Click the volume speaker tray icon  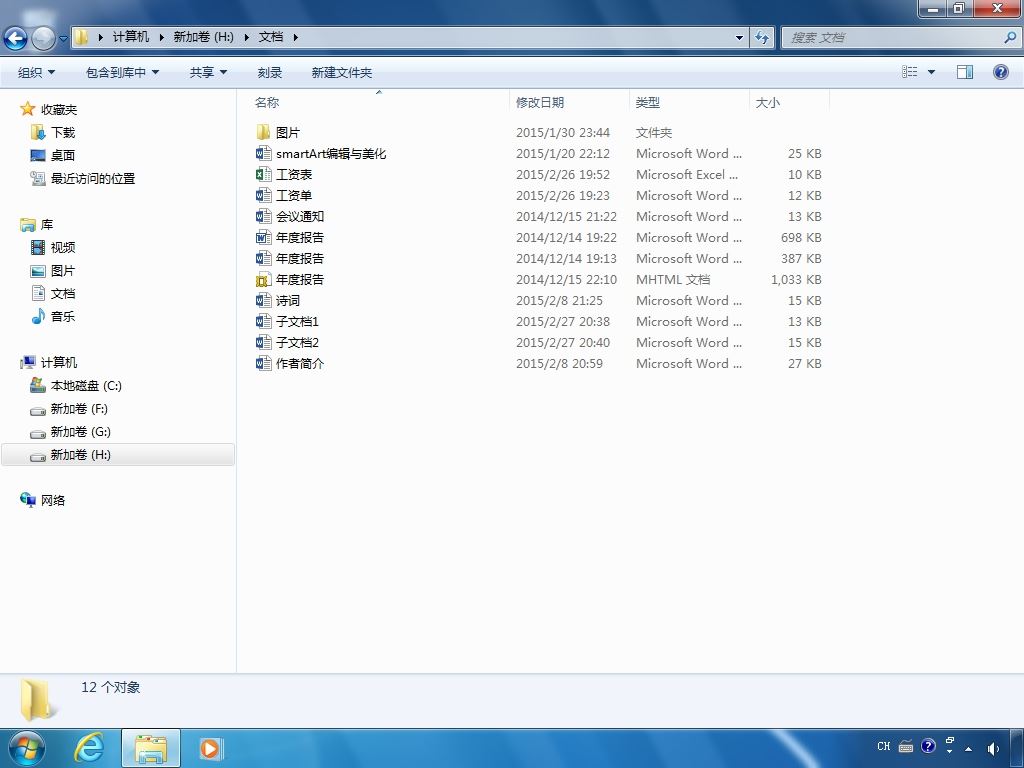pos(993,748)
